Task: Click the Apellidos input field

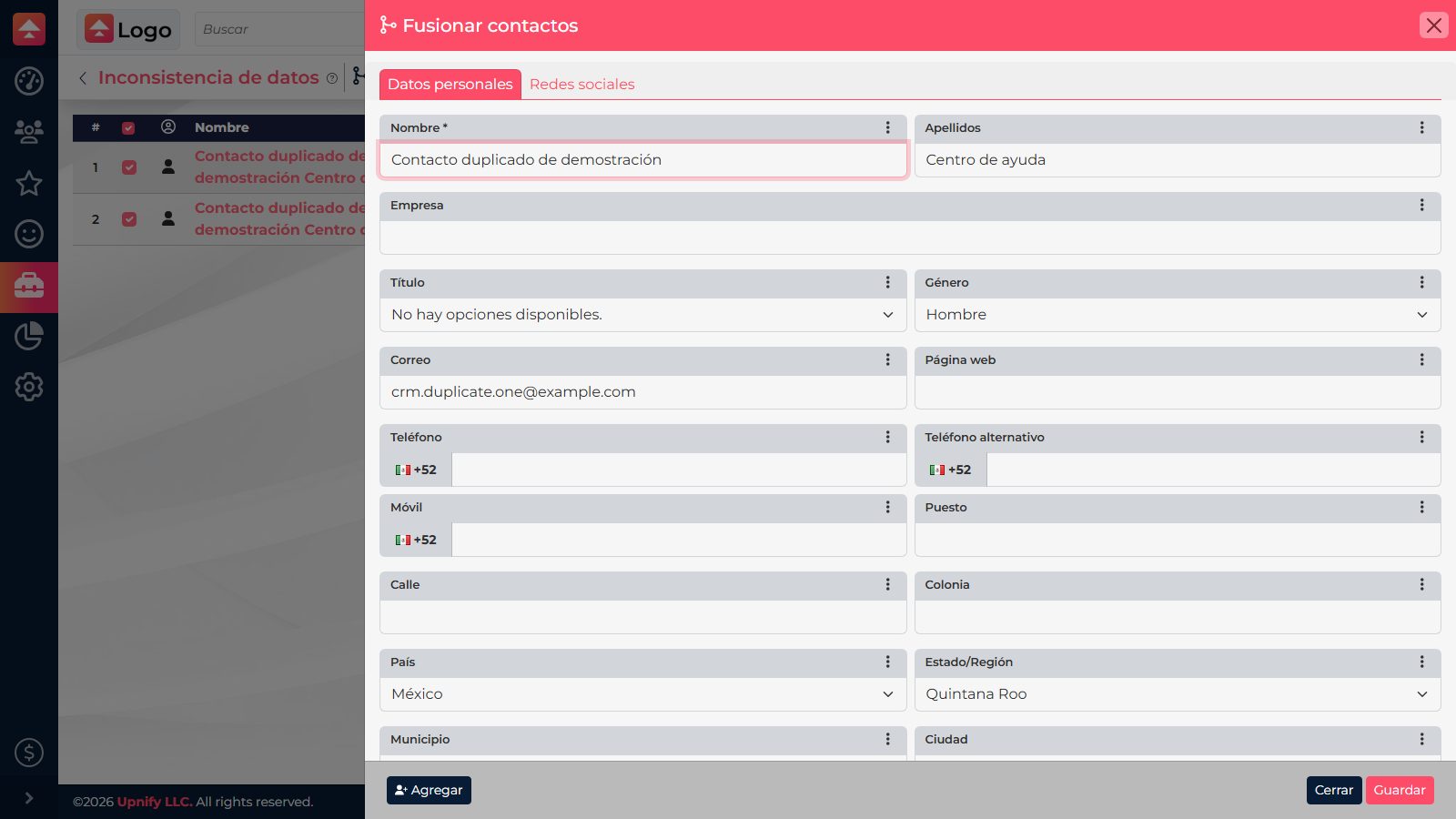Action: pyautogui.click(x=1178, y=160)
